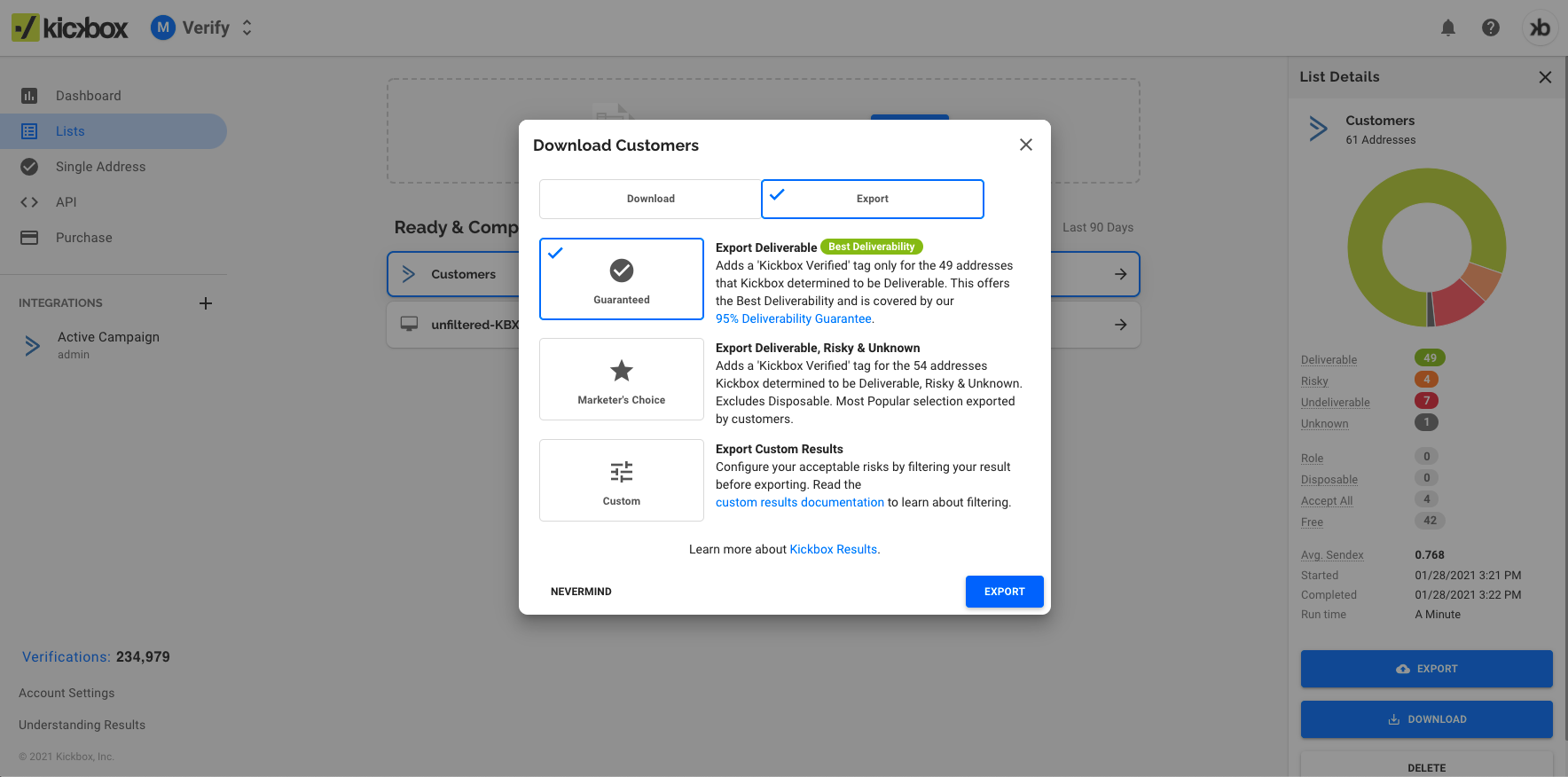This screenshot has width=1568, height=777.
Task: Click the Lists sidebar icon
Action: (29, 131)
